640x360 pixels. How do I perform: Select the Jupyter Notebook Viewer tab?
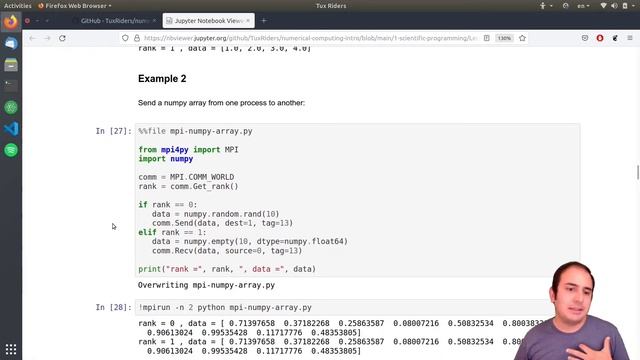pyautogui.click(x=208, y=20)
